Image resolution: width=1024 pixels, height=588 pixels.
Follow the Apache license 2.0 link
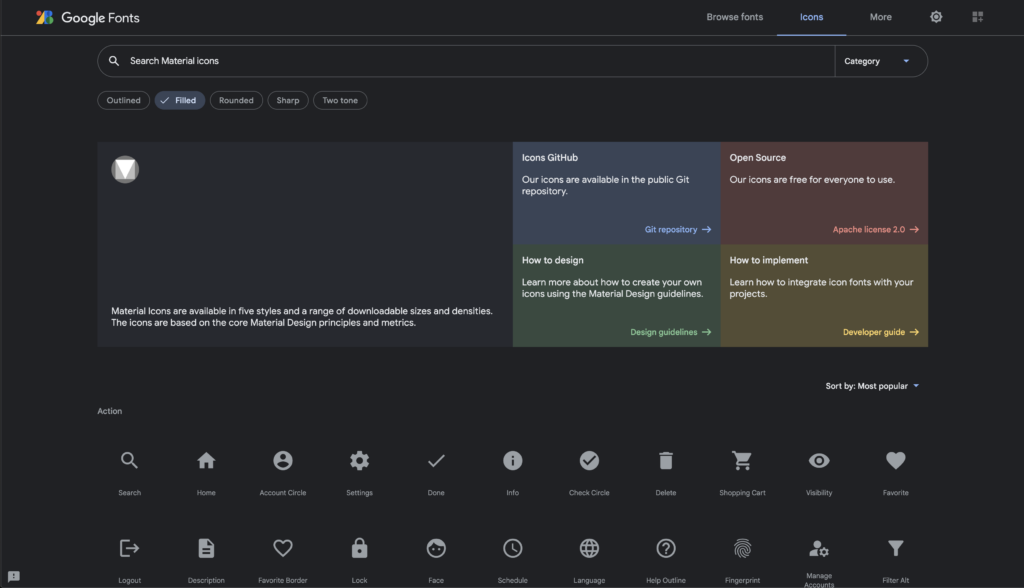875,229
